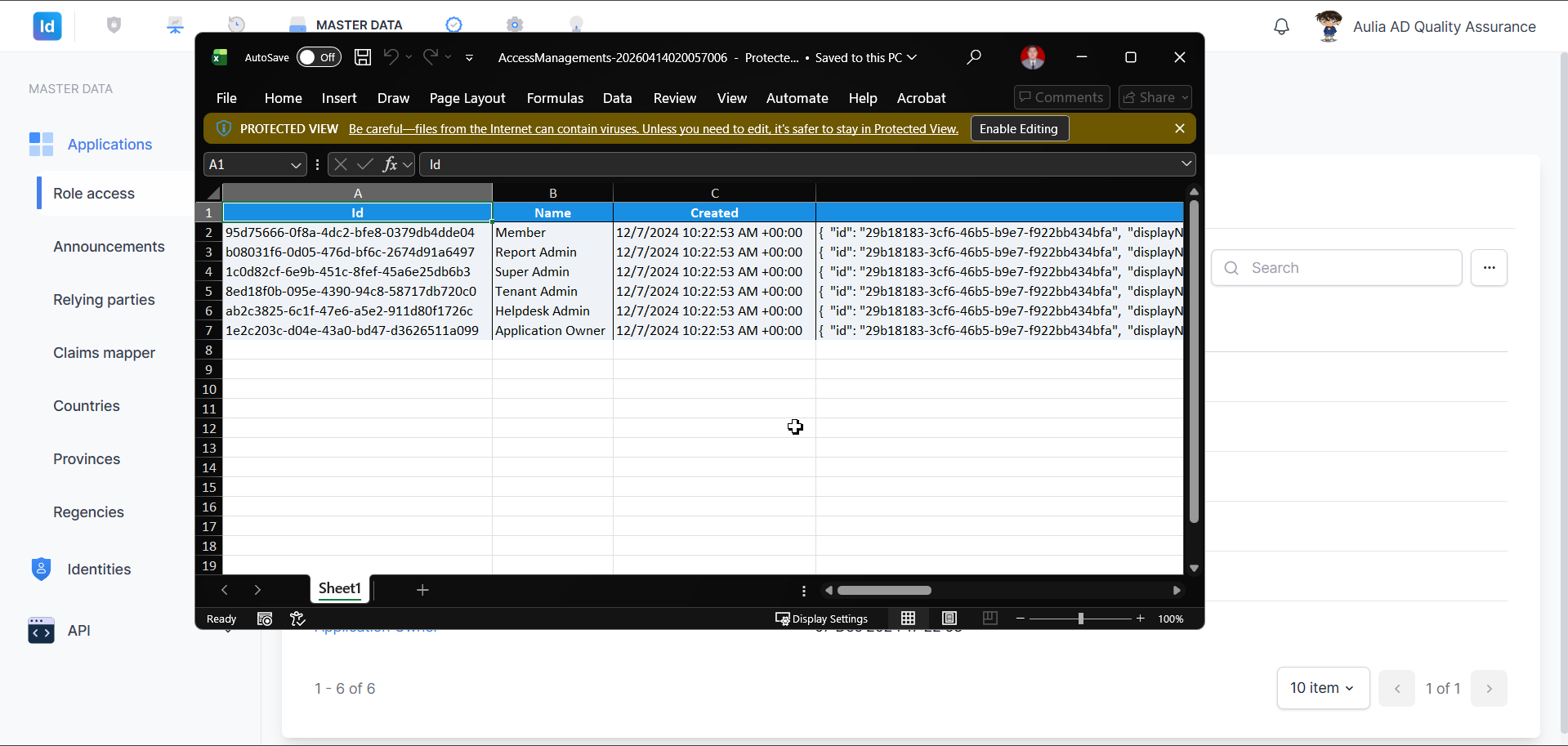Image resolution: width=1568 pixels, height=746 pixels.
Task: Open the Page Layout tab
Action: tap(467, 98)
